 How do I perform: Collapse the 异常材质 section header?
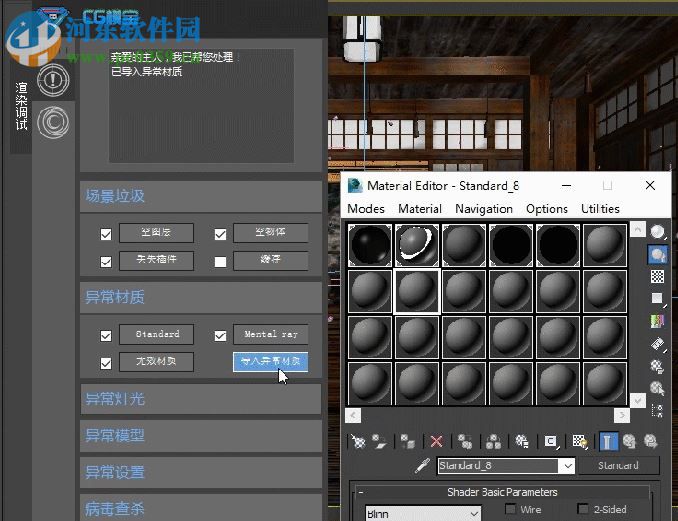coord(201,297)
